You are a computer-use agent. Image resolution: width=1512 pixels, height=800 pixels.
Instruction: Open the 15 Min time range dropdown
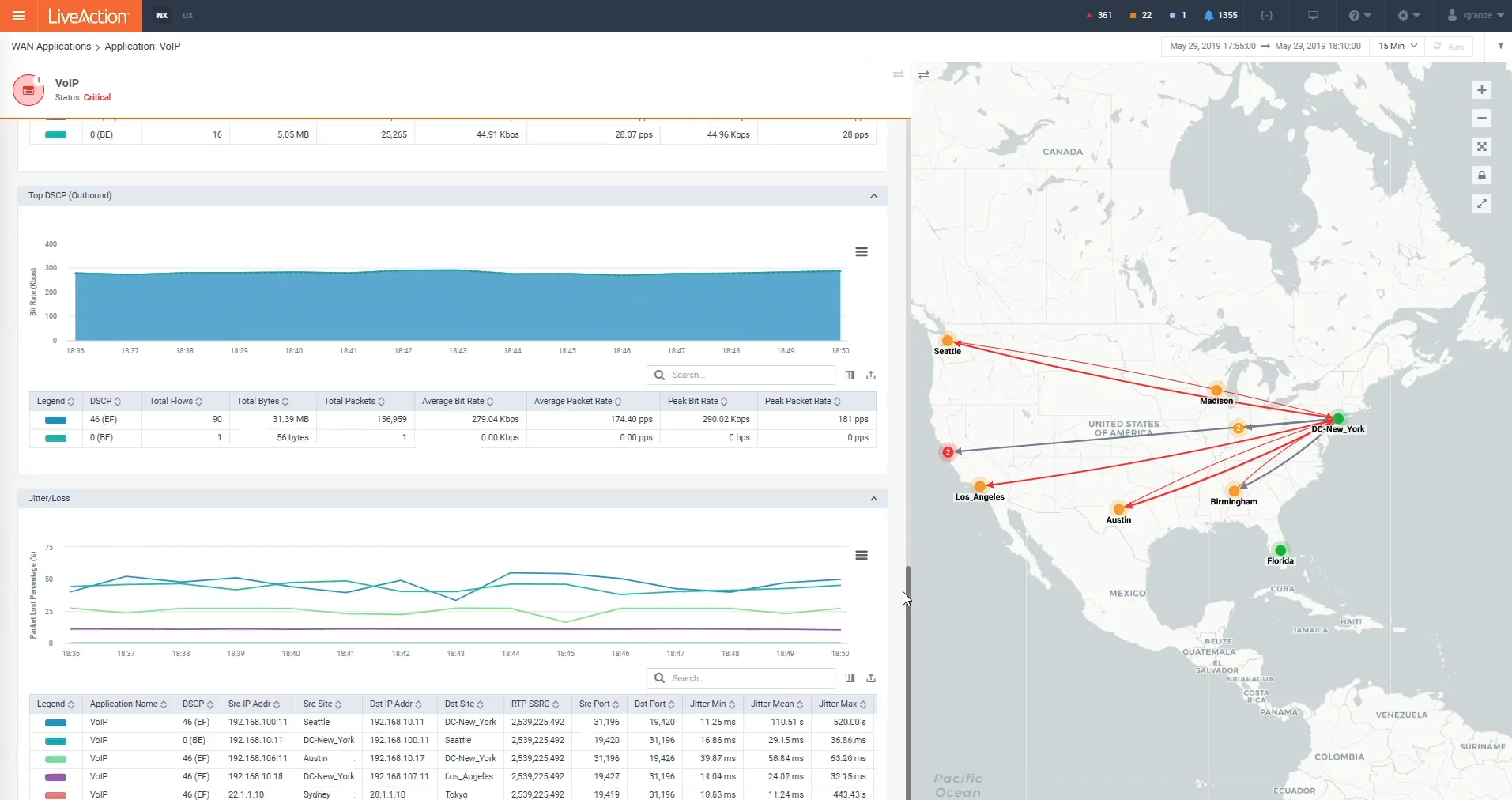[x=1397, y=46]
